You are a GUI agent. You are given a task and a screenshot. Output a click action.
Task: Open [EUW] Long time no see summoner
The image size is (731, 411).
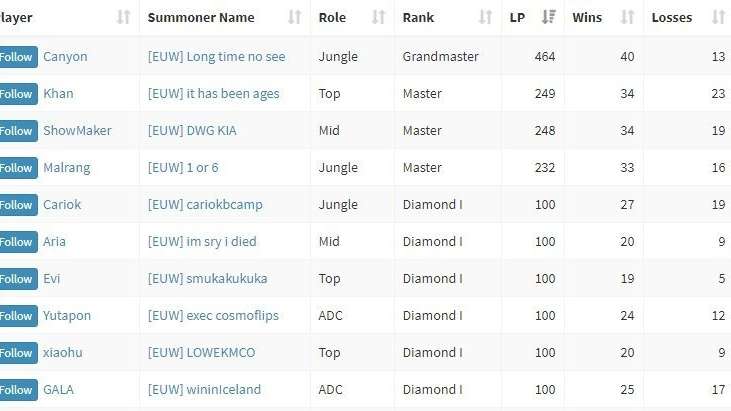[216, 57]
